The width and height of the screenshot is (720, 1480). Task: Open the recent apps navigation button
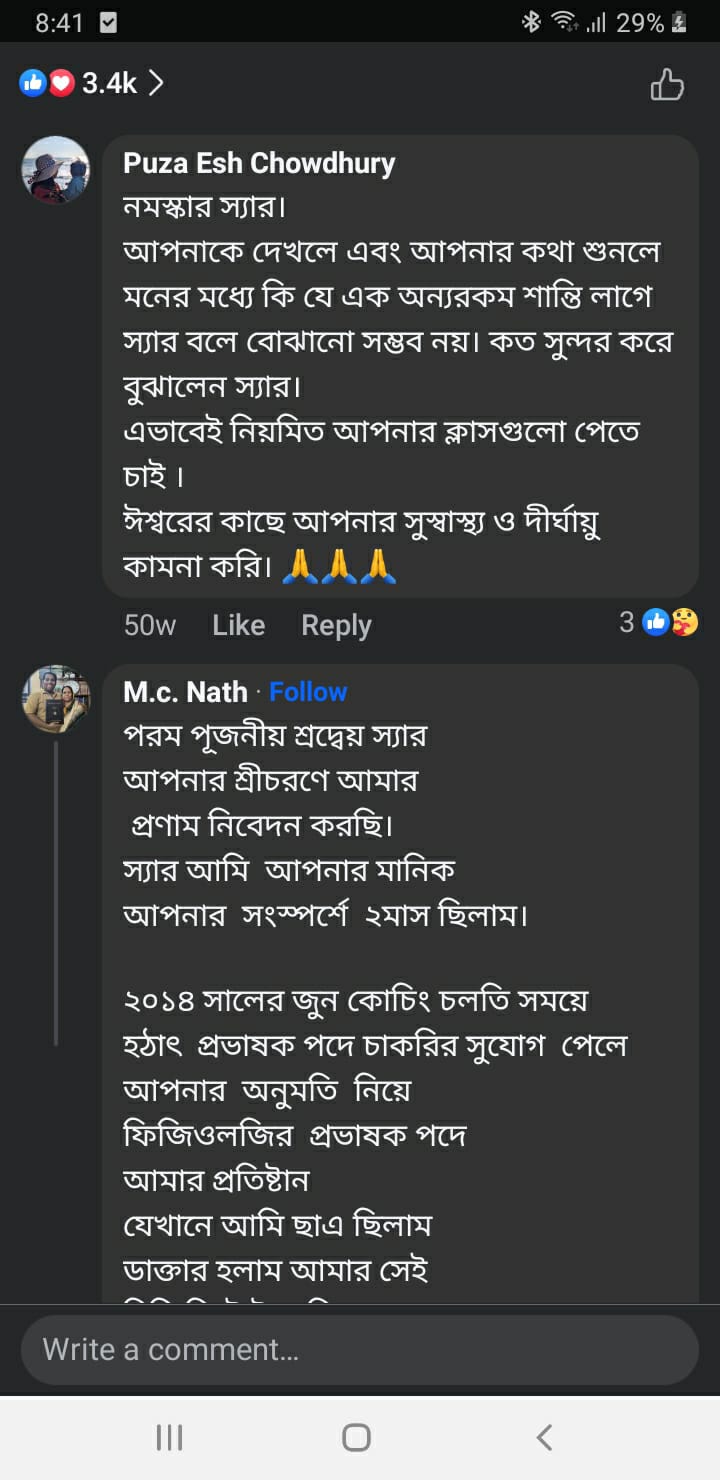click(x=169, y=1437)
